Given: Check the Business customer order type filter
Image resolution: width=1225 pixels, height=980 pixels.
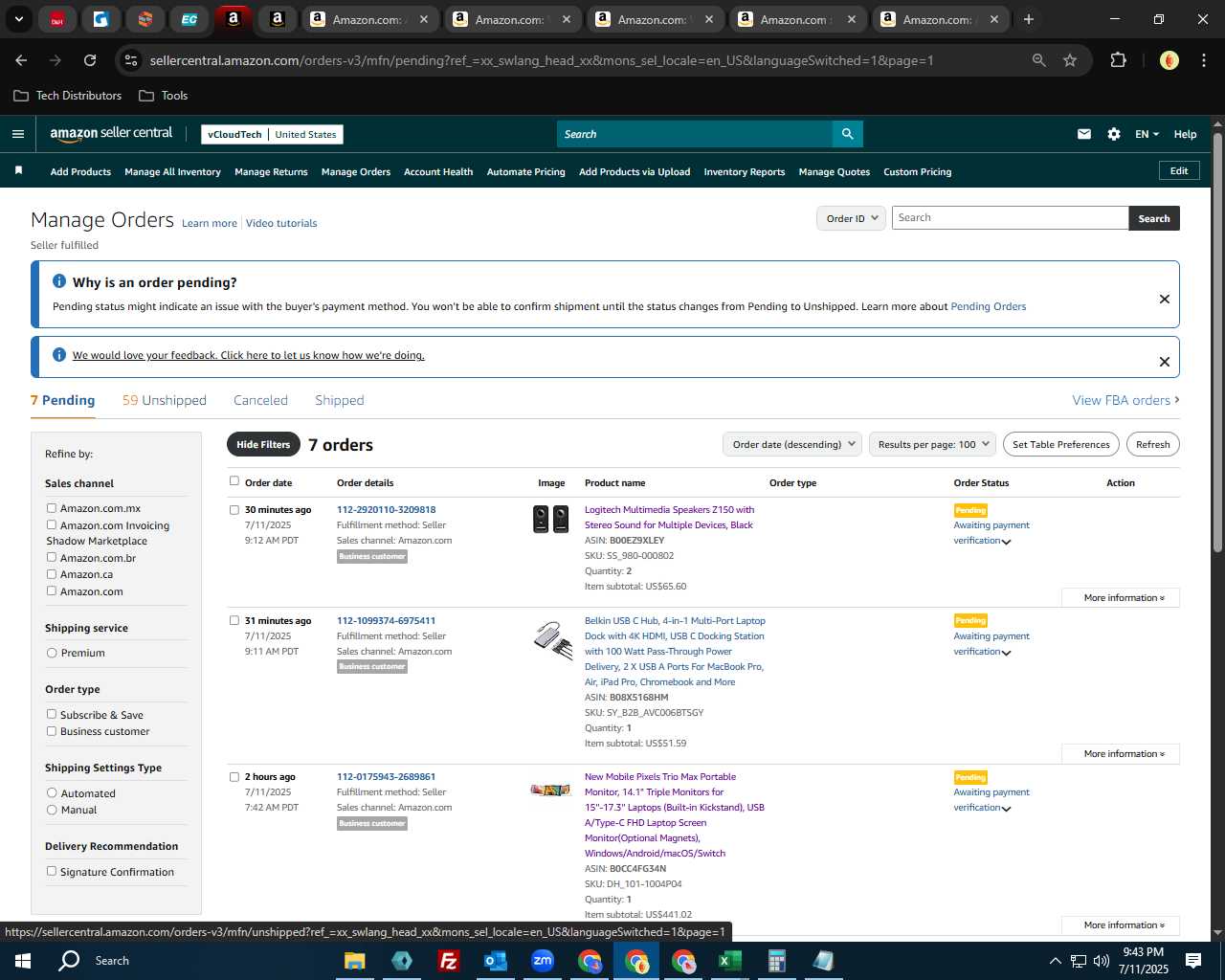Looking at the screenshot, I should pos(52,731).
